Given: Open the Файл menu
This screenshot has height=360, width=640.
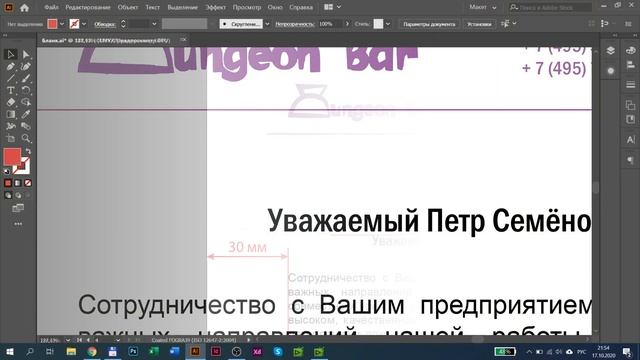Looking at the screenshot, I should coord(51,7).
